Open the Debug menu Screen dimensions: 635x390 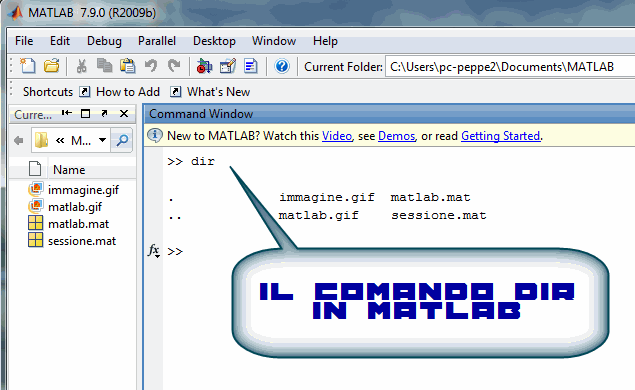104,41
